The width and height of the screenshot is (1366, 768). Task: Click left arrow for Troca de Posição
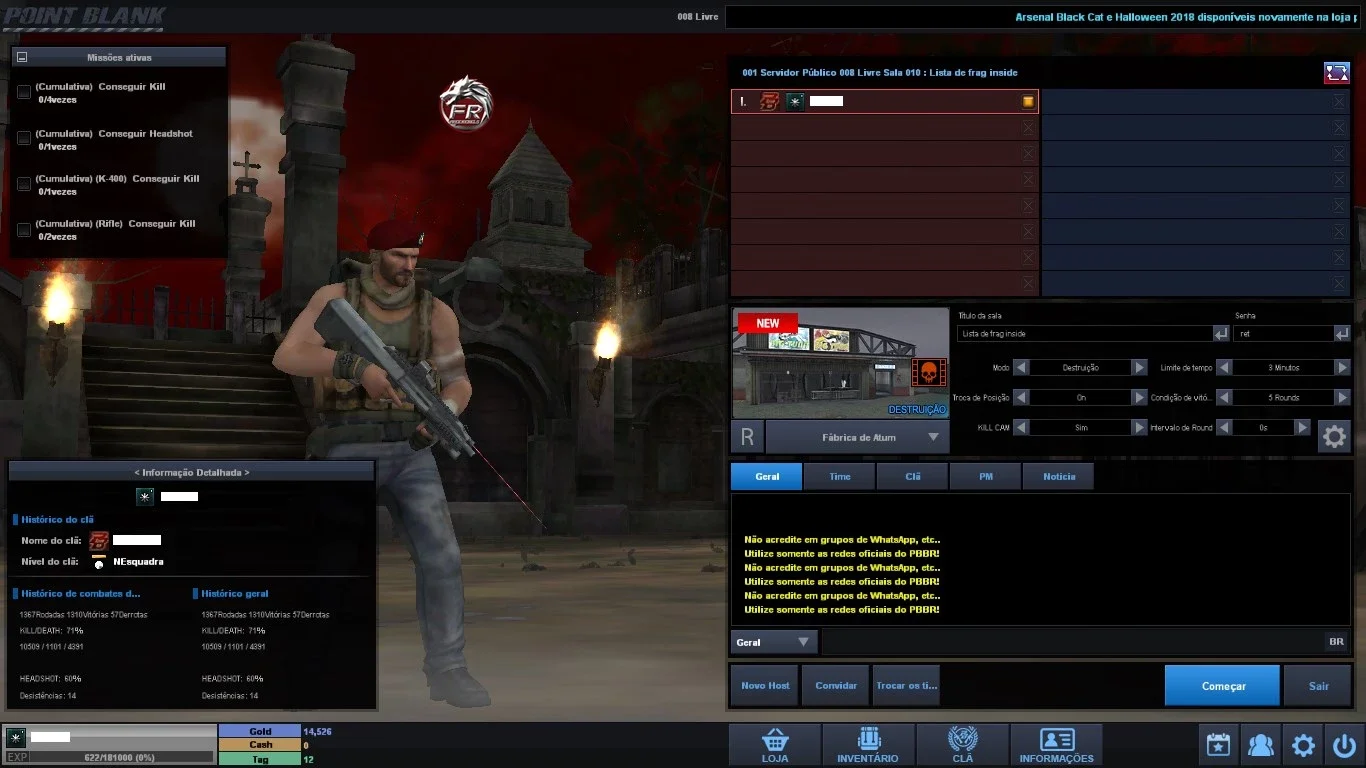[x=1021, y=397]
